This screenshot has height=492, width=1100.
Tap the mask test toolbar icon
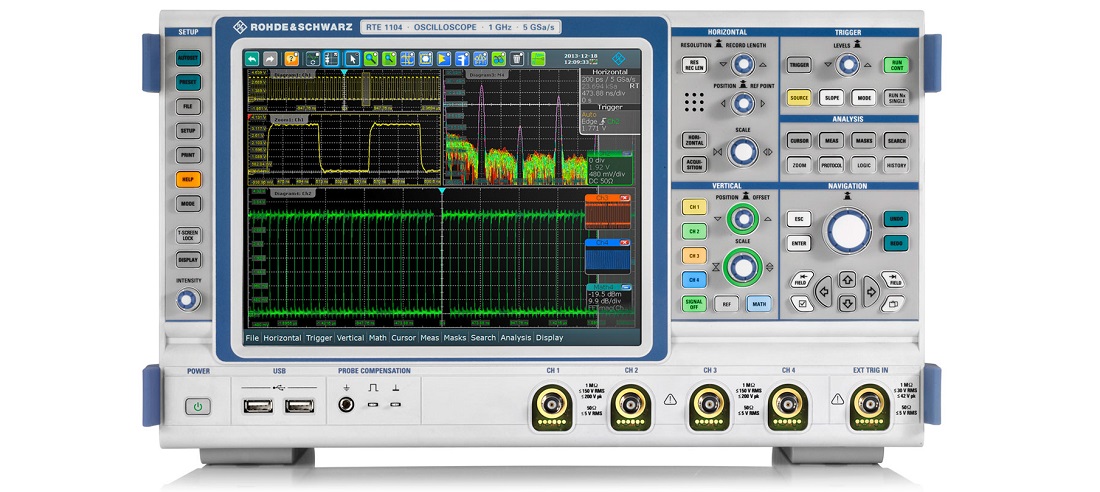[x=425, y=59]
